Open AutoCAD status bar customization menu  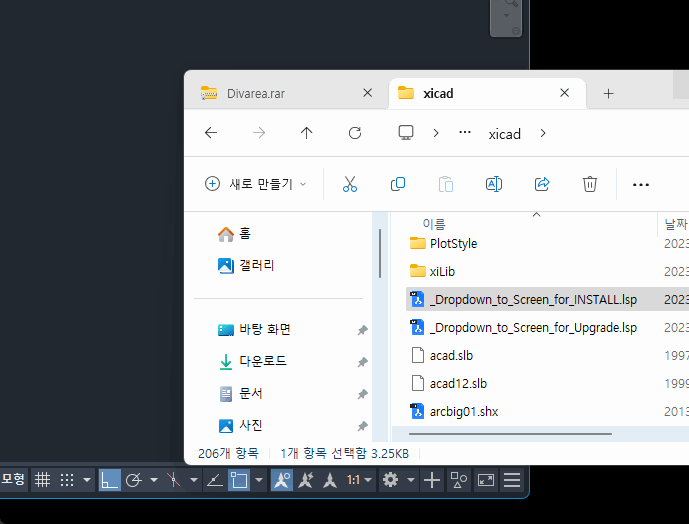(512, 480)
